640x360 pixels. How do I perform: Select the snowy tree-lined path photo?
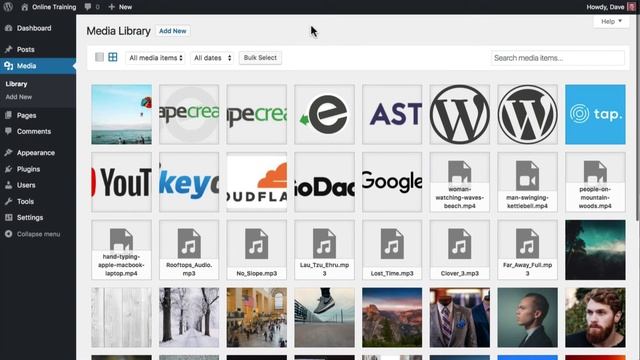pos(189,318)
